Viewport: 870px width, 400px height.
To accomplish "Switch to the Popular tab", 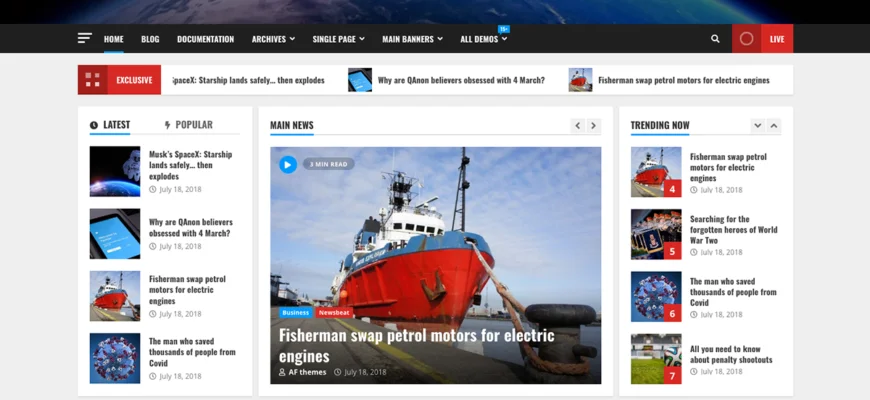I will click(188, 125).
